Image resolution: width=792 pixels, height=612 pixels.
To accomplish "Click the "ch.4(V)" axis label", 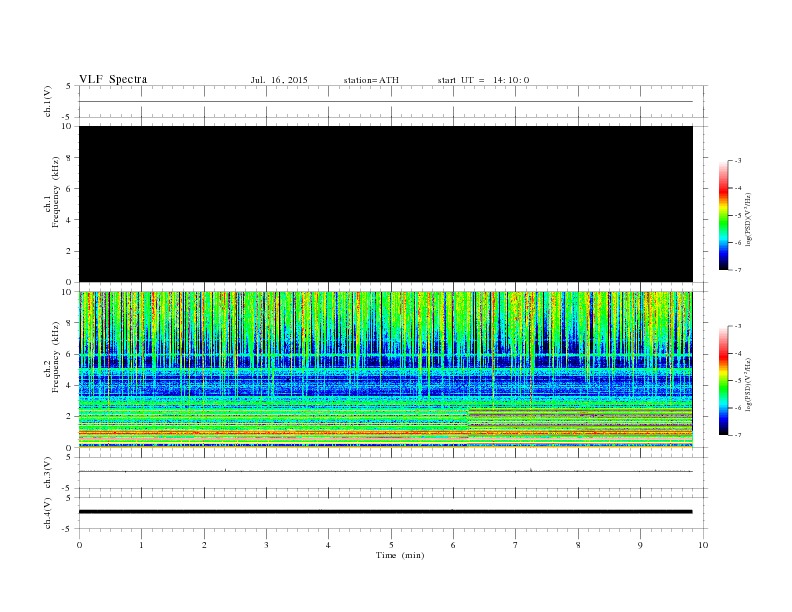I will (x=48, y=513).
